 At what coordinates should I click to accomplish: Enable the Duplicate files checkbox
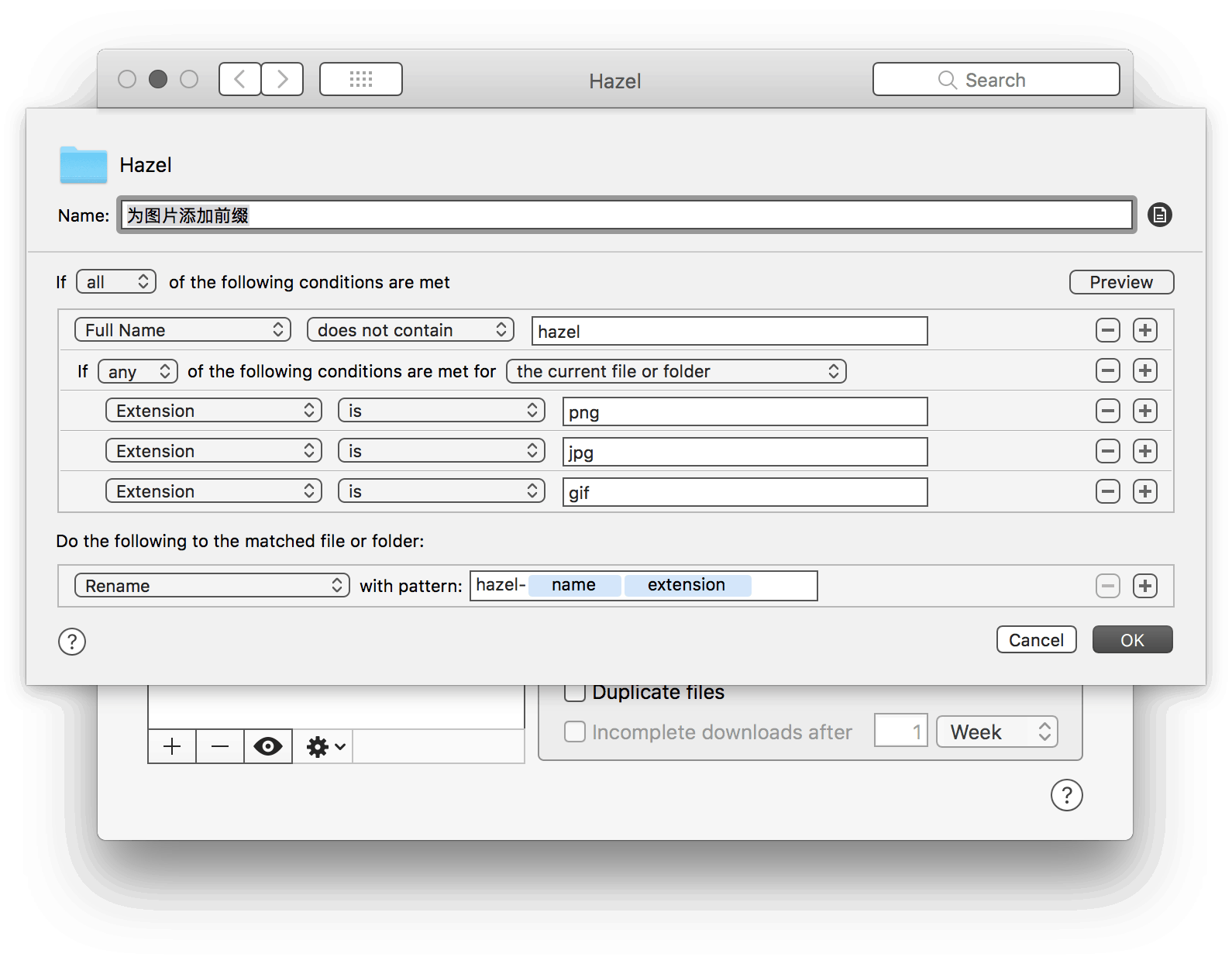point(575,692)
